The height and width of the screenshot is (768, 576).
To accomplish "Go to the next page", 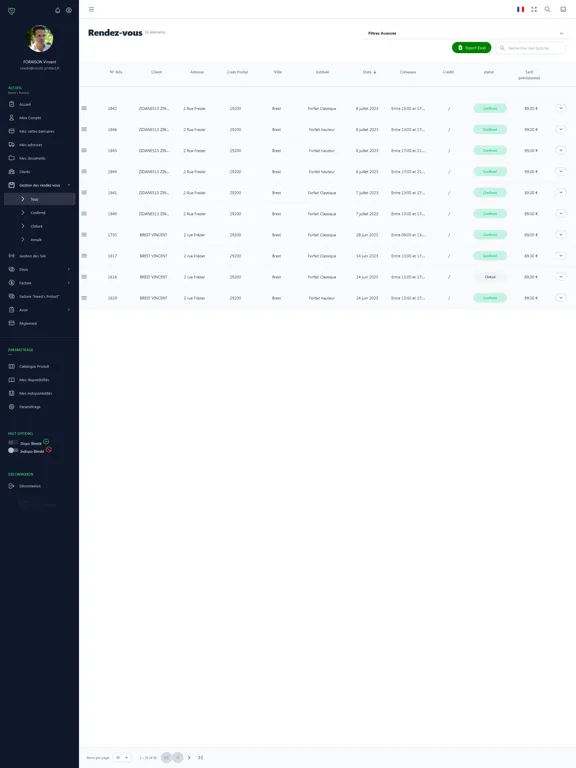I will (189, 758).
